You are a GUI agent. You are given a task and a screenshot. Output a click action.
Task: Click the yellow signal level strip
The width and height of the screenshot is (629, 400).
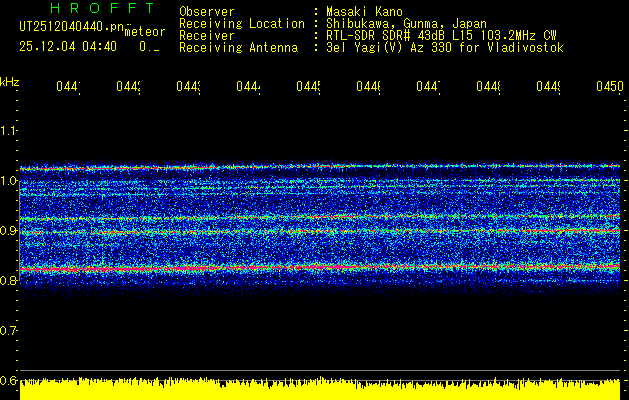320,390
